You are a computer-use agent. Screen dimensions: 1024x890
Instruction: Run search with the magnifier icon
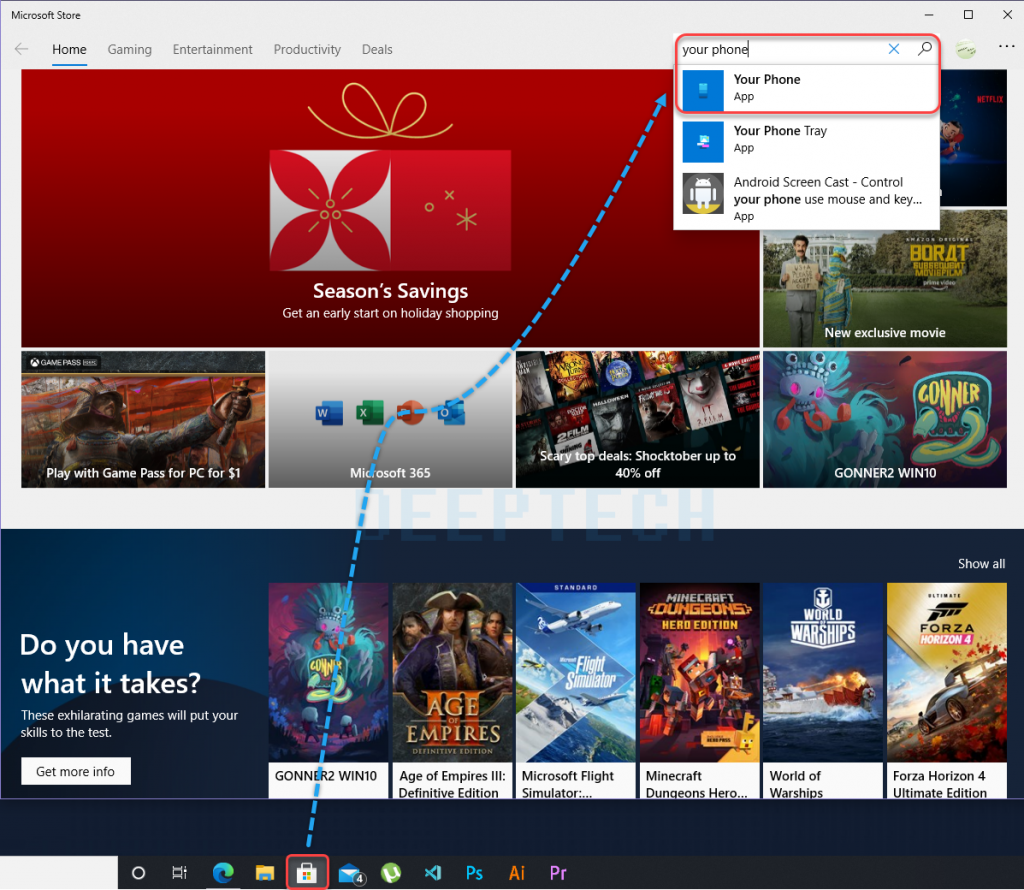(x=924, y=49)
